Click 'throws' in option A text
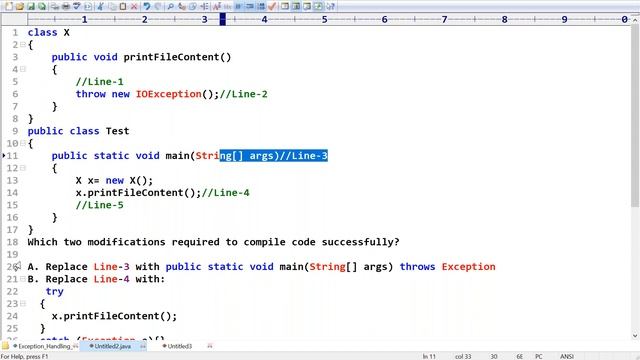640x360 pixels. (x=417, y=267)
